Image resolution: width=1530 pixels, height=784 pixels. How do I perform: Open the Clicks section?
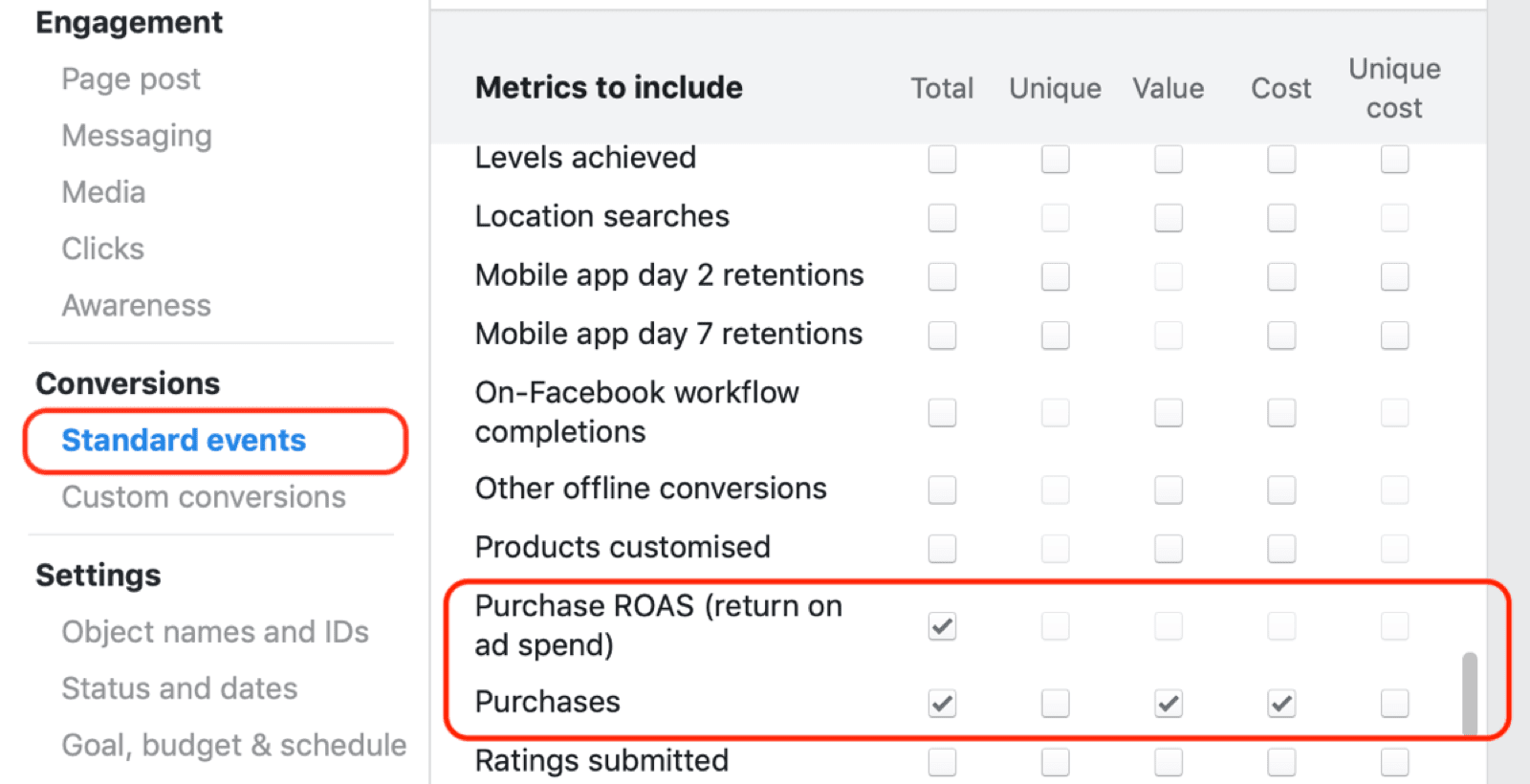tap(102, 249)
